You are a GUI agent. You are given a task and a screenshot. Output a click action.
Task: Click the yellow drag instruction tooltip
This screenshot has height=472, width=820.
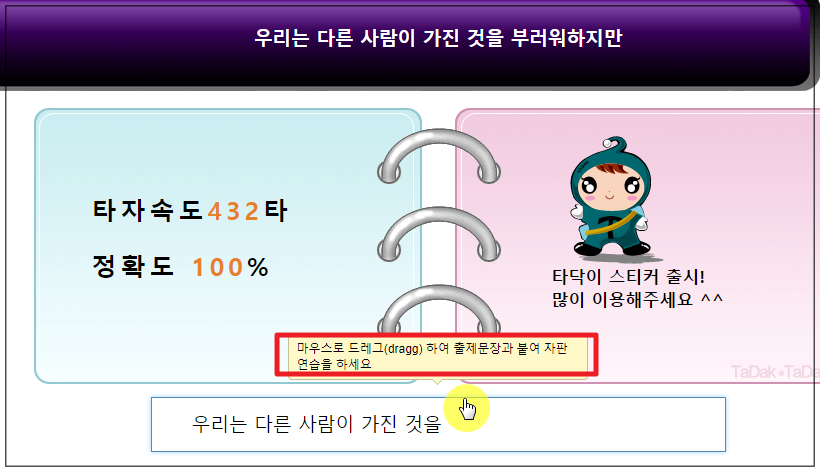pos(437,356)
